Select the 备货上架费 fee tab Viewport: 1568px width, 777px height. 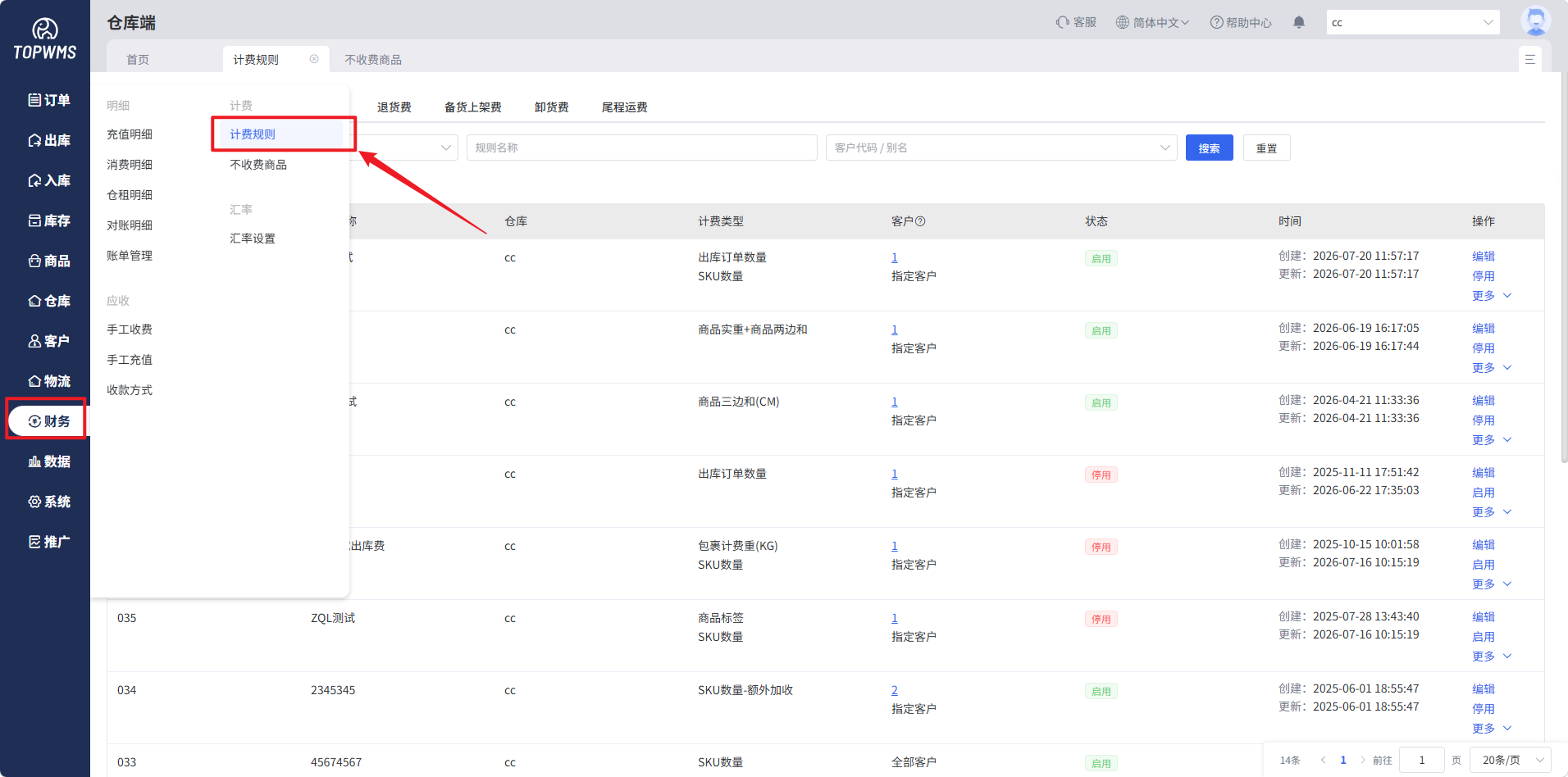473,107
